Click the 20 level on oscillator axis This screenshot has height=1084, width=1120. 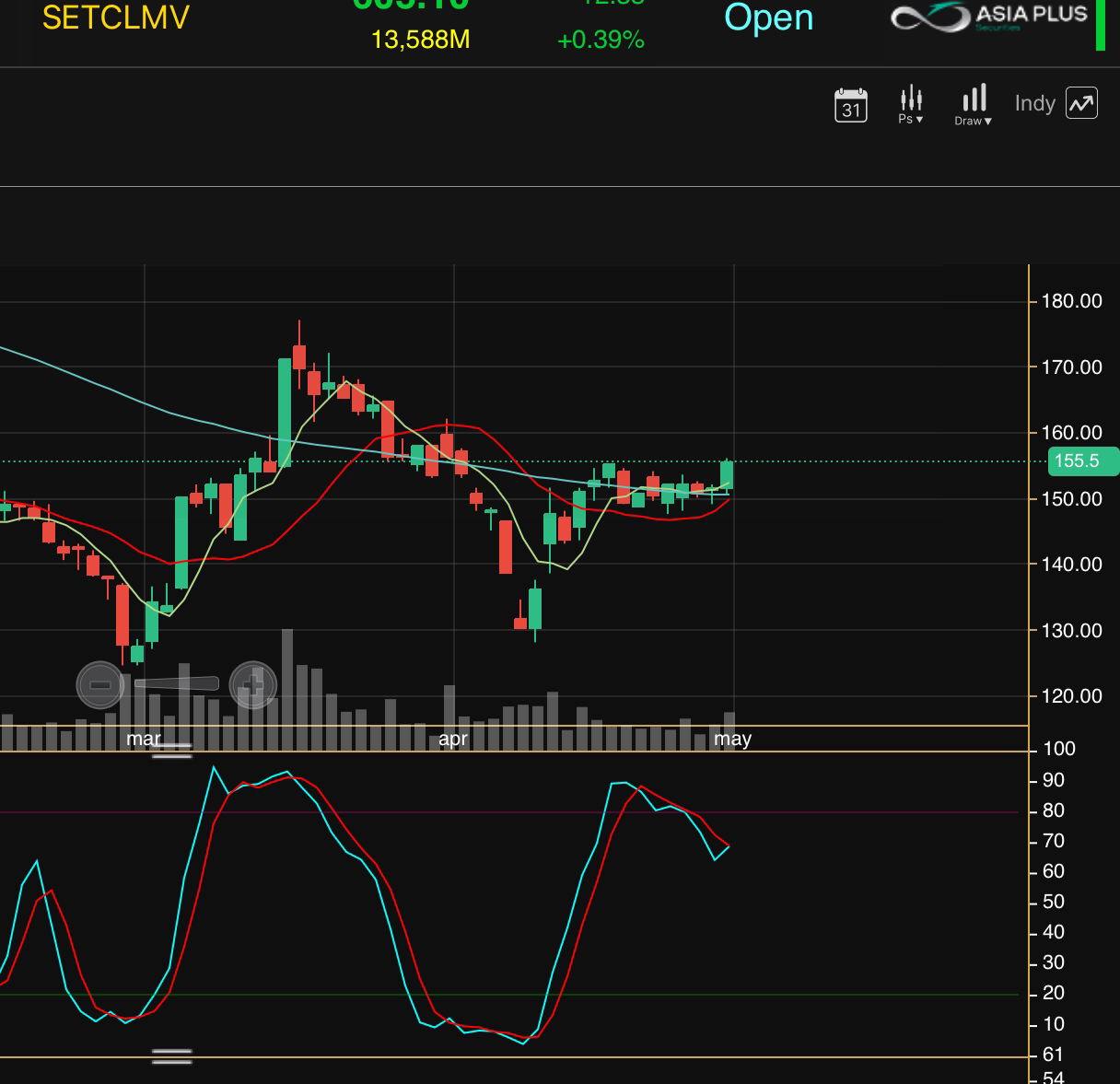click(x=1054, y=993)
